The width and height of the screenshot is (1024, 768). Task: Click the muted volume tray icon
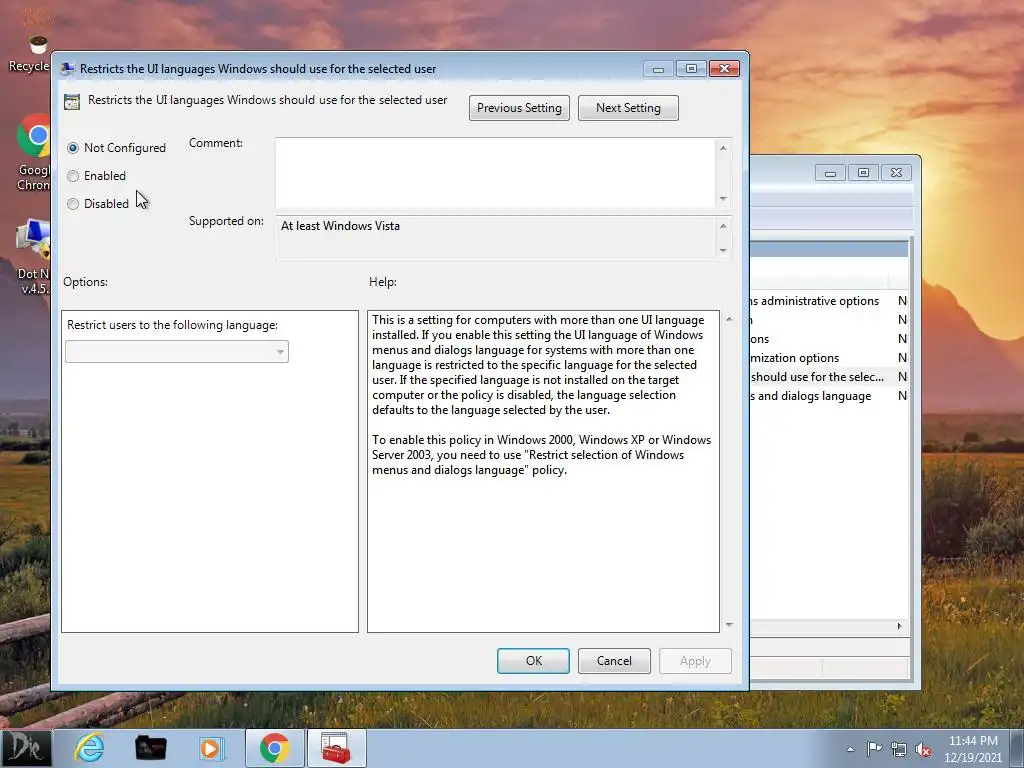pyautogui.click(x=923, y=749)
